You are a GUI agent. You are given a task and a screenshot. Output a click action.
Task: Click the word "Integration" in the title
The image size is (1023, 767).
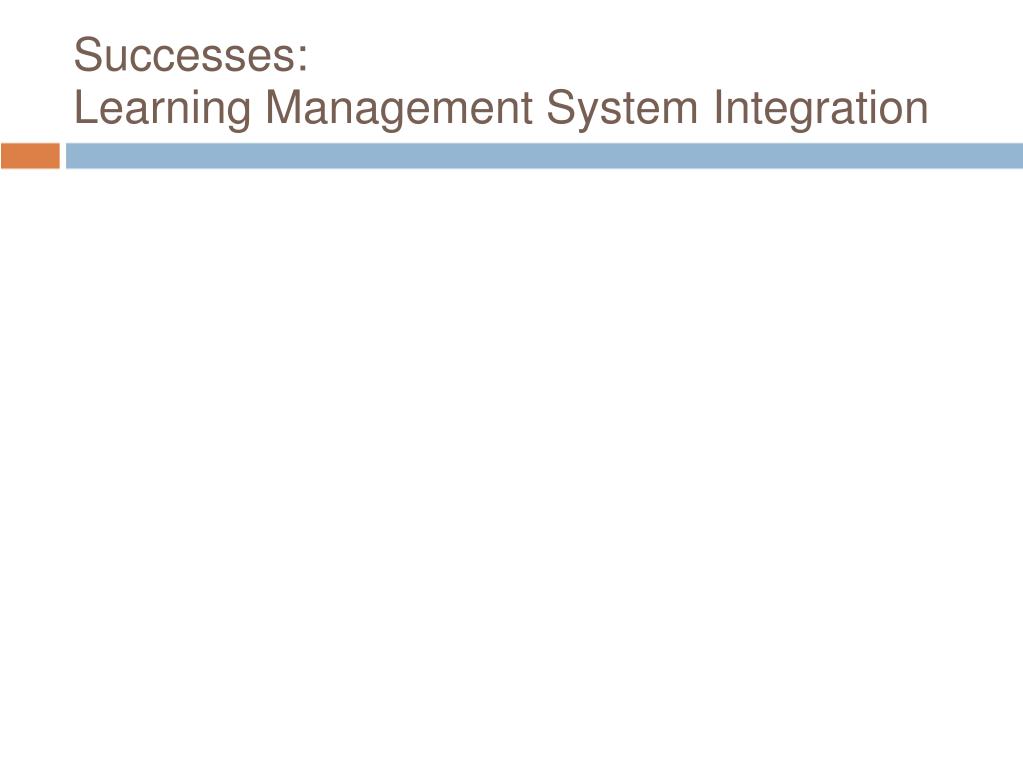click(x=820, y=107)
